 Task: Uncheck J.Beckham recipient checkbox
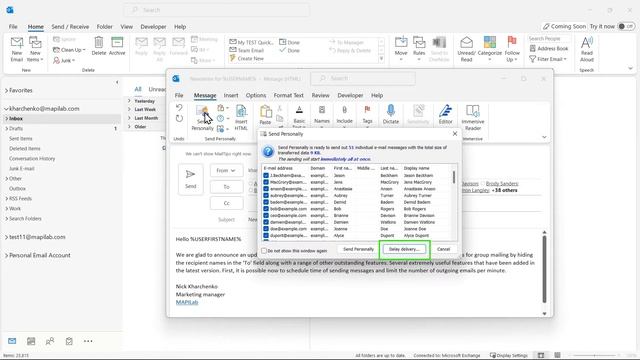click(266, 176)
